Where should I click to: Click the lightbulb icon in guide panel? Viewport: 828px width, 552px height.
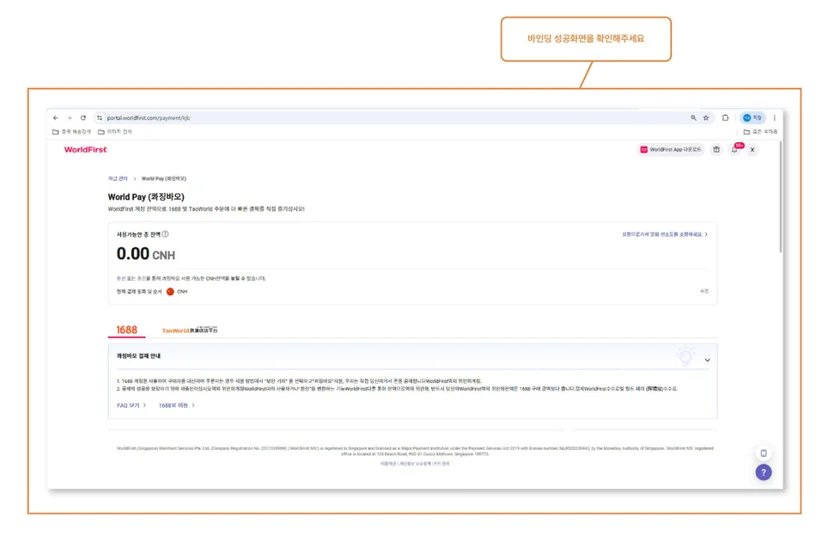(x=686, y=356)
